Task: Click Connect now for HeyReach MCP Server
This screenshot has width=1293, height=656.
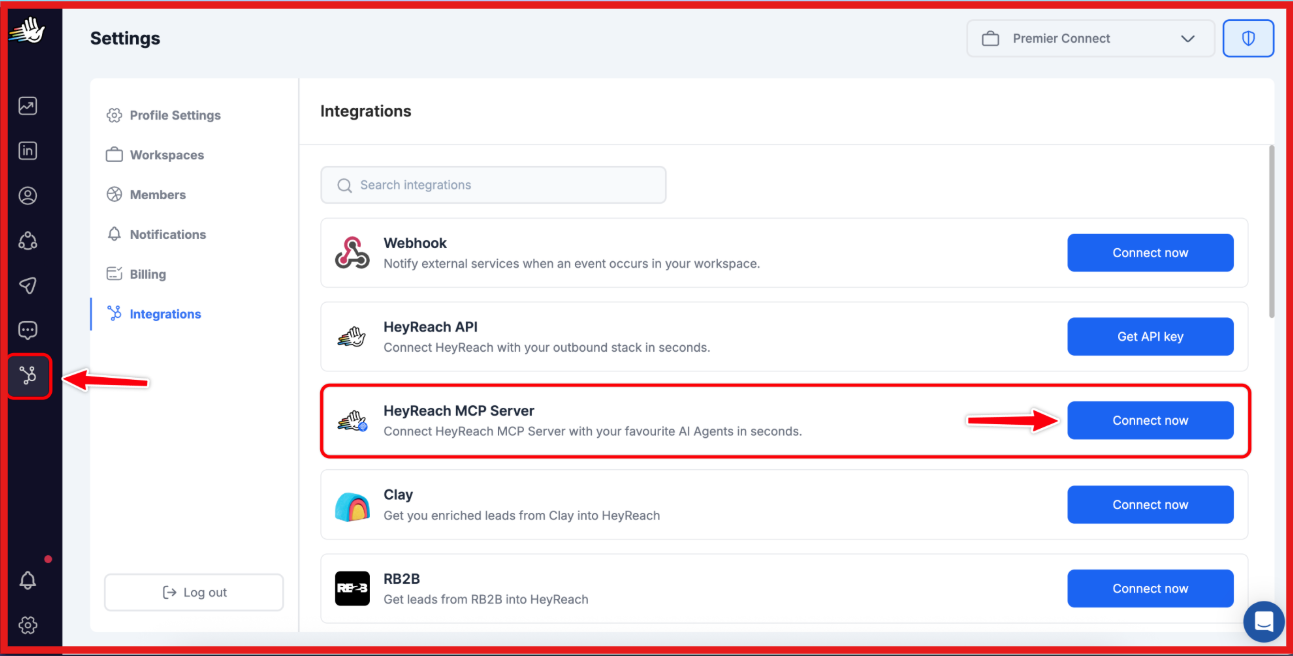Action: 1150,421
